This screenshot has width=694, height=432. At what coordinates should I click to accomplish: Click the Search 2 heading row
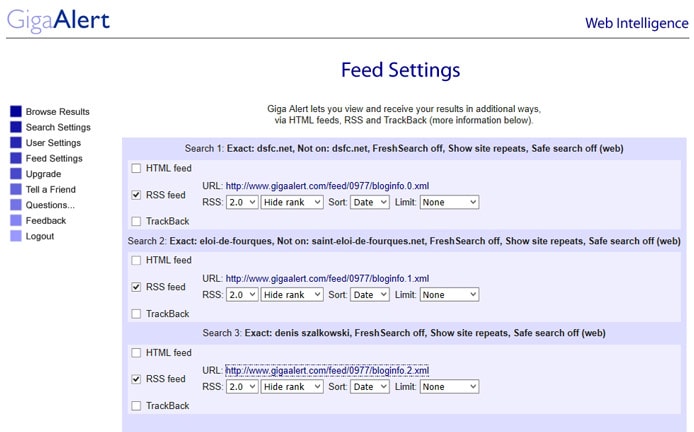[x=404, y=241]
